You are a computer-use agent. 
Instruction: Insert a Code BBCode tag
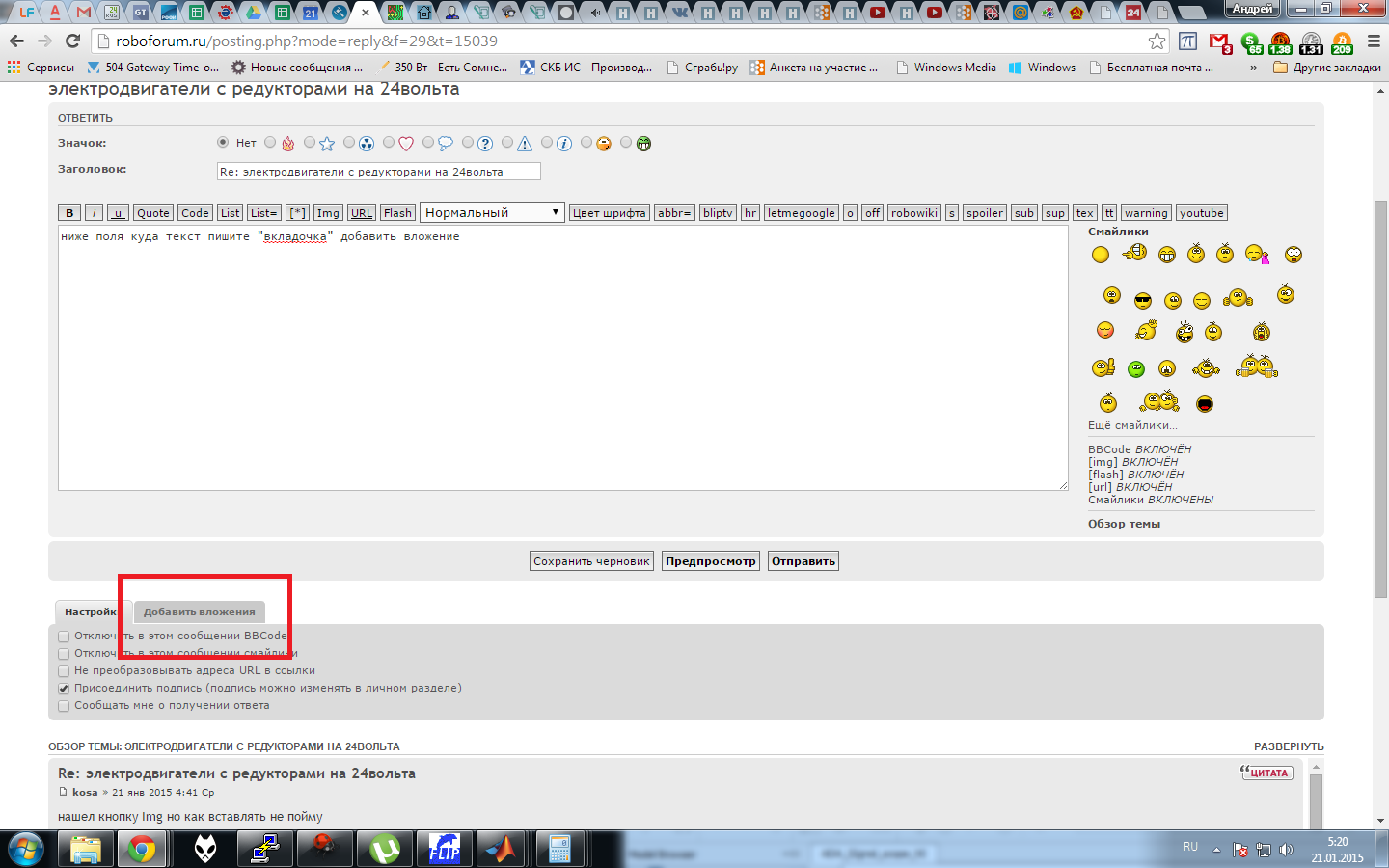click(195, 213)
